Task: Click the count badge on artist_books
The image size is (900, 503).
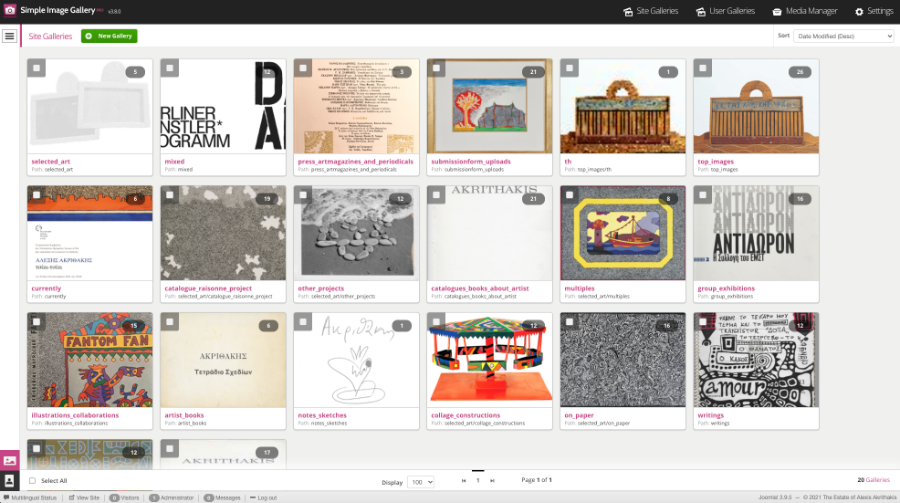Action: click(268, 326)
